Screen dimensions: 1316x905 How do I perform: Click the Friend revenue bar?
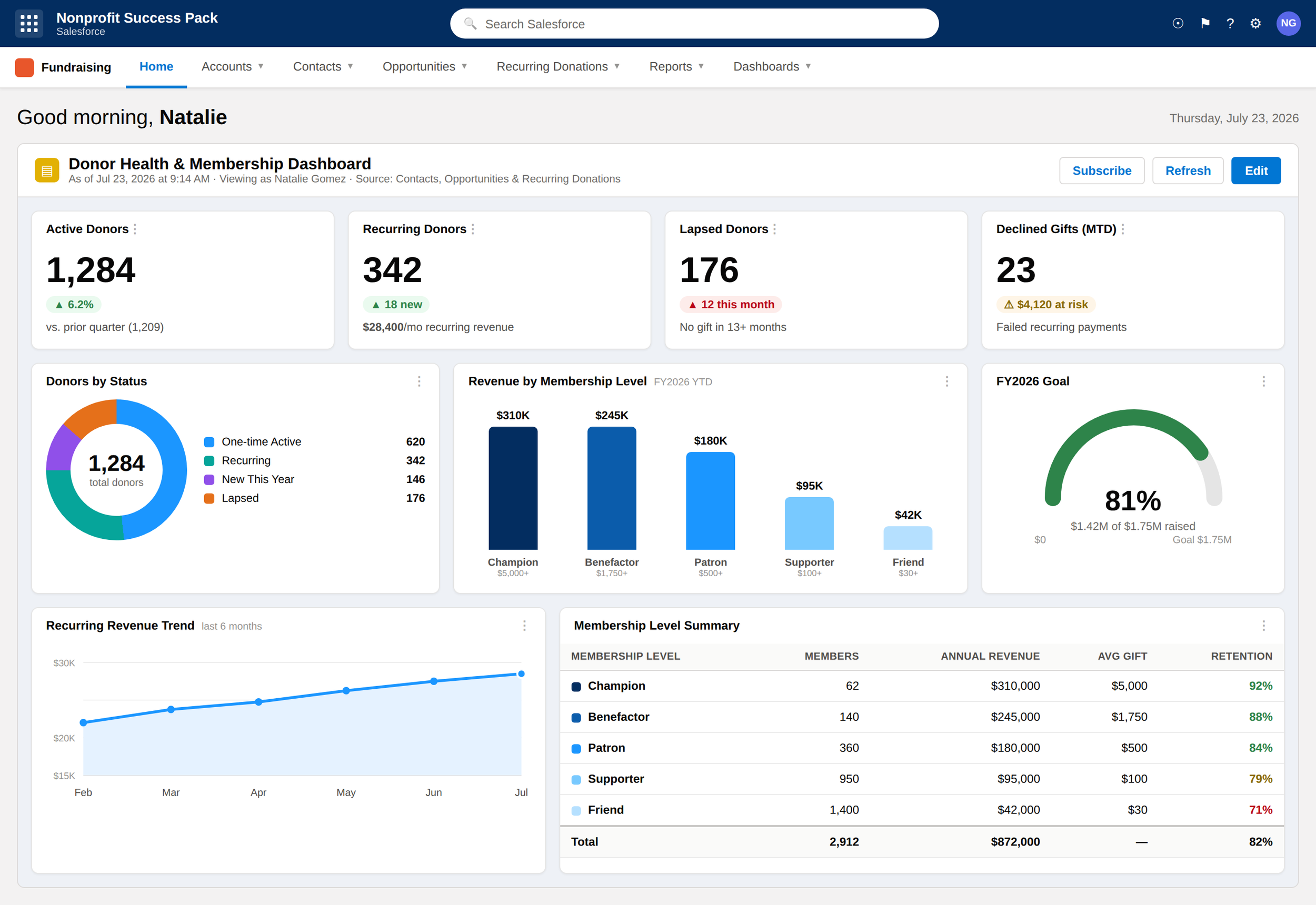(908, 538)
